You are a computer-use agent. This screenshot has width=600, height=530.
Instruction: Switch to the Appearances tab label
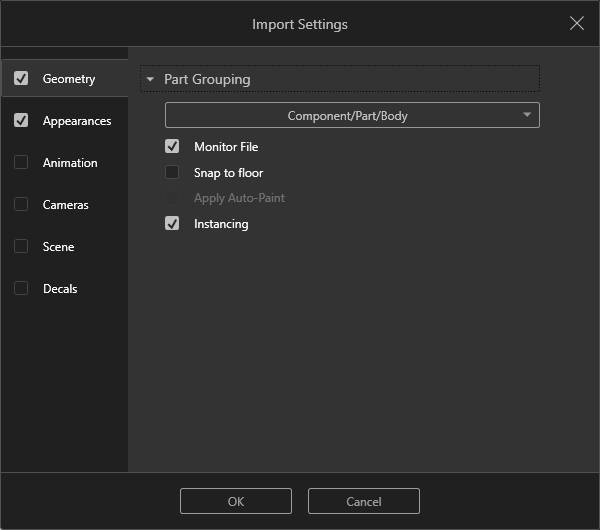[77, 121]
